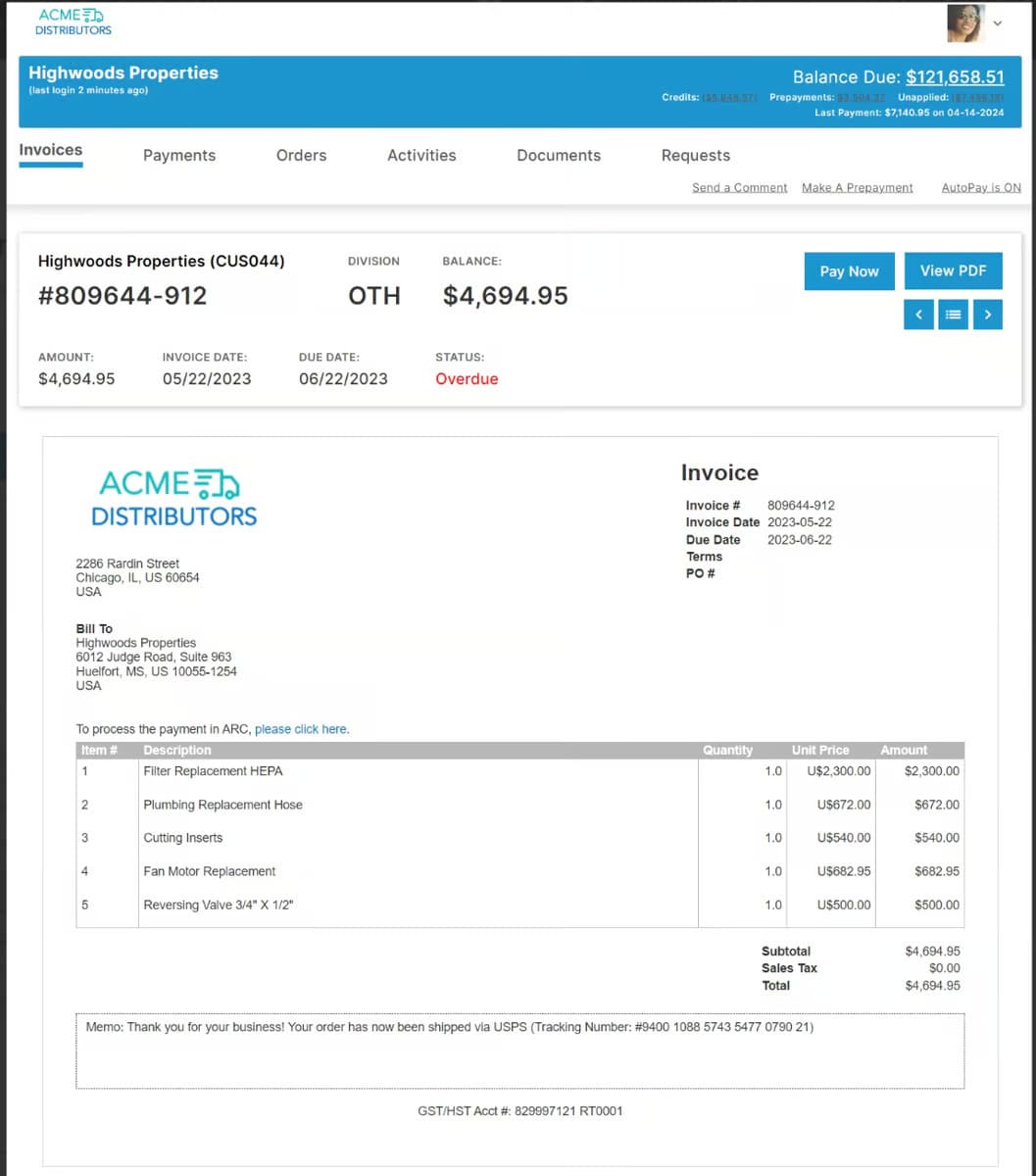The width and height of the screenshot is (1036, 1176).
Task: Click the Pay Now button
Action: [x=850, y=271]
